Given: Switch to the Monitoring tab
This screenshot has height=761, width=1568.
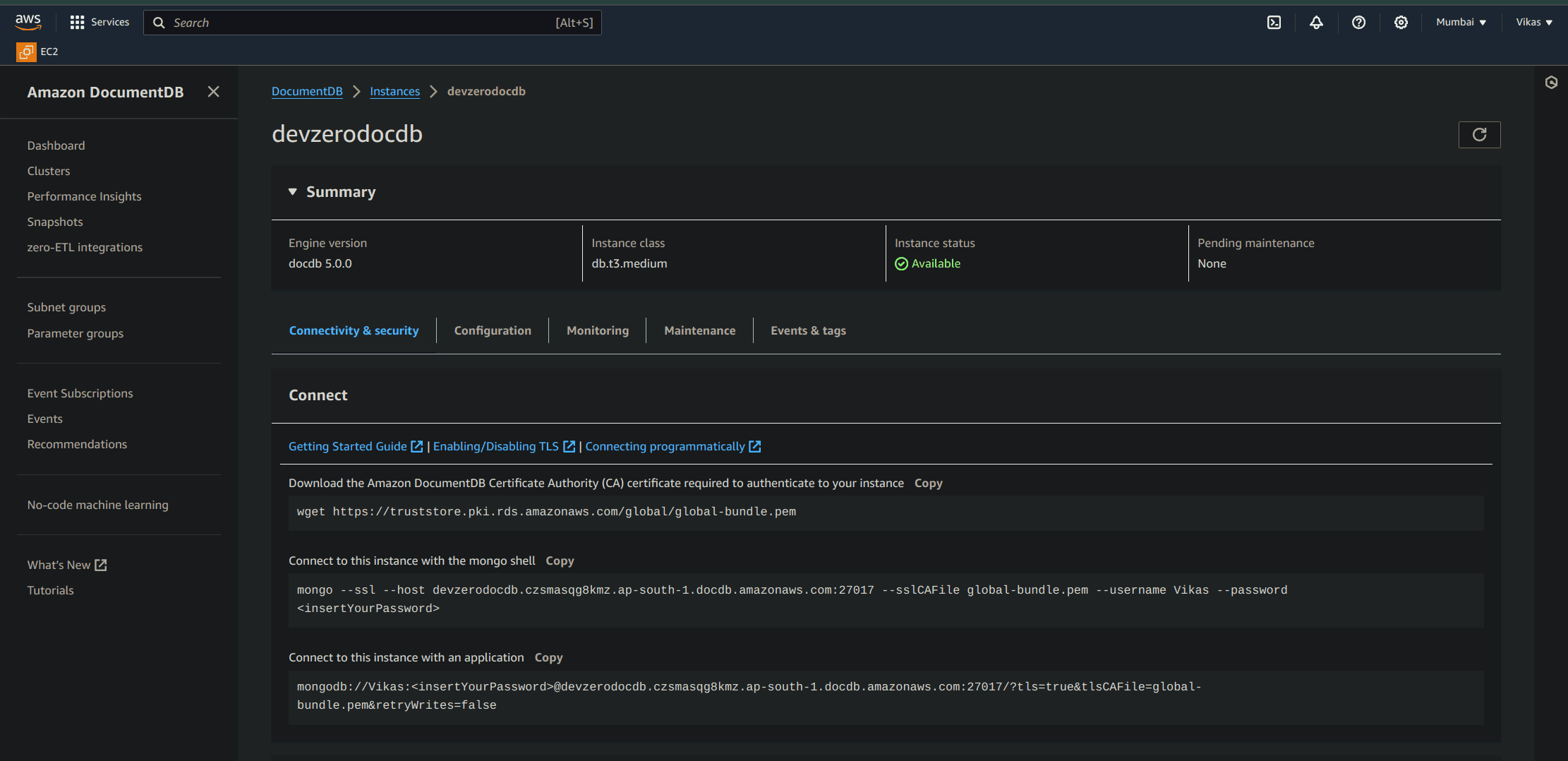Looking at the screenshot, I should pos(597,330).
